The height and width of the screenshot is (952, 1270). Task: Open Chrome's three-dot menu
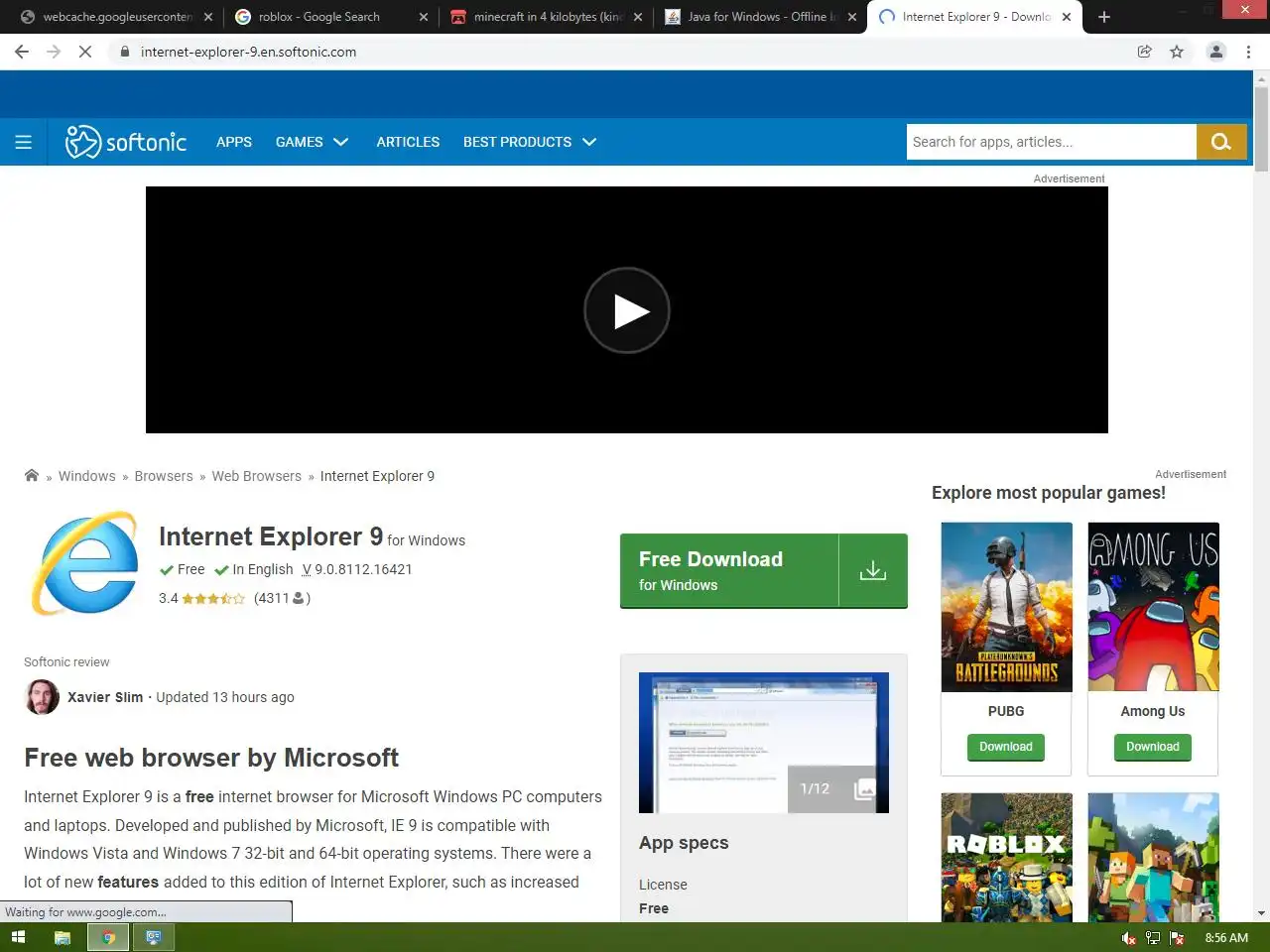(1248, 52)
